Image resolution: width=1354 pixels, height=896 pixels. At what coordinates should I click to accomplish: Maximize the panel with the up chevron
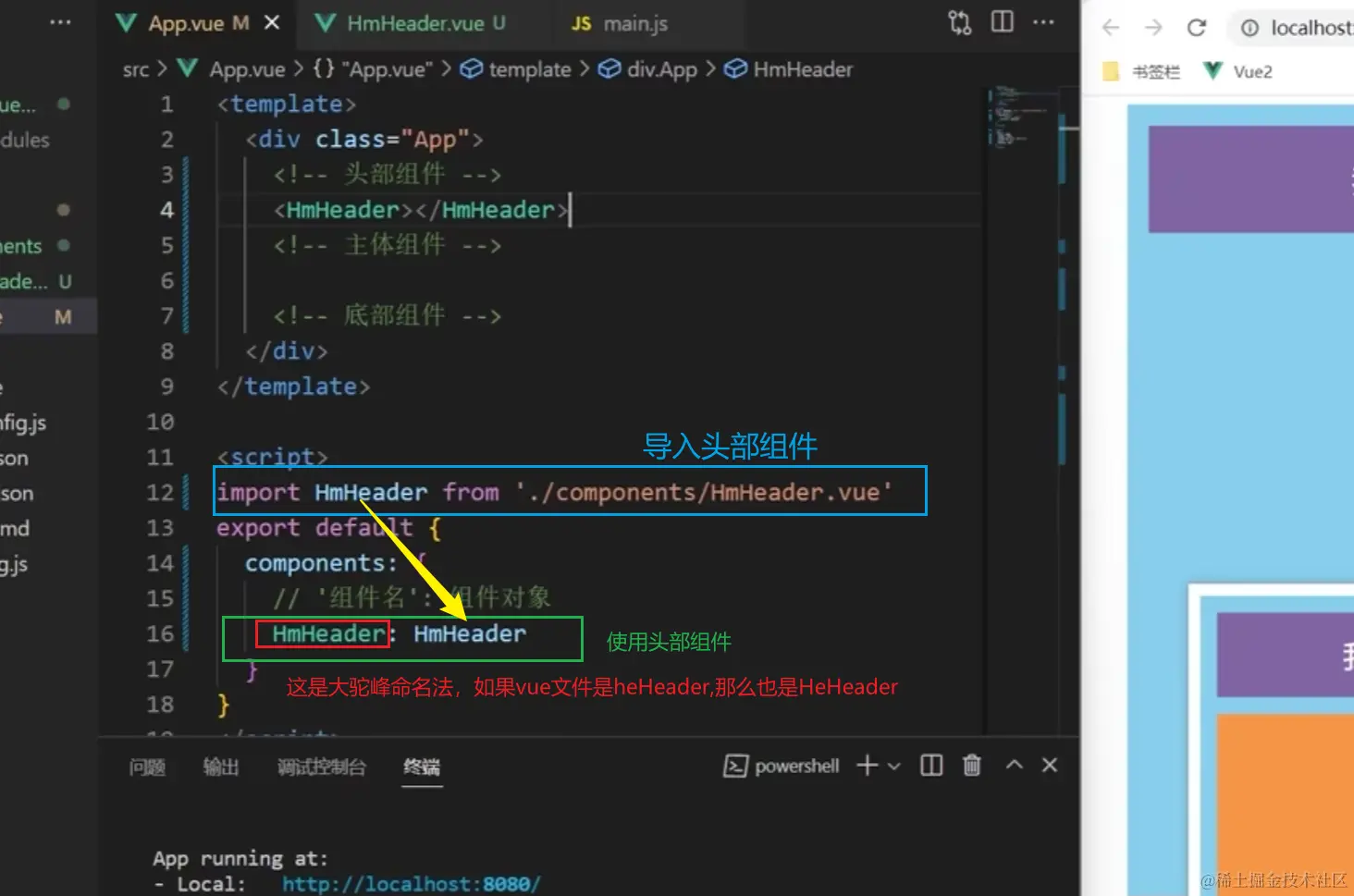tap(1015, 765)
